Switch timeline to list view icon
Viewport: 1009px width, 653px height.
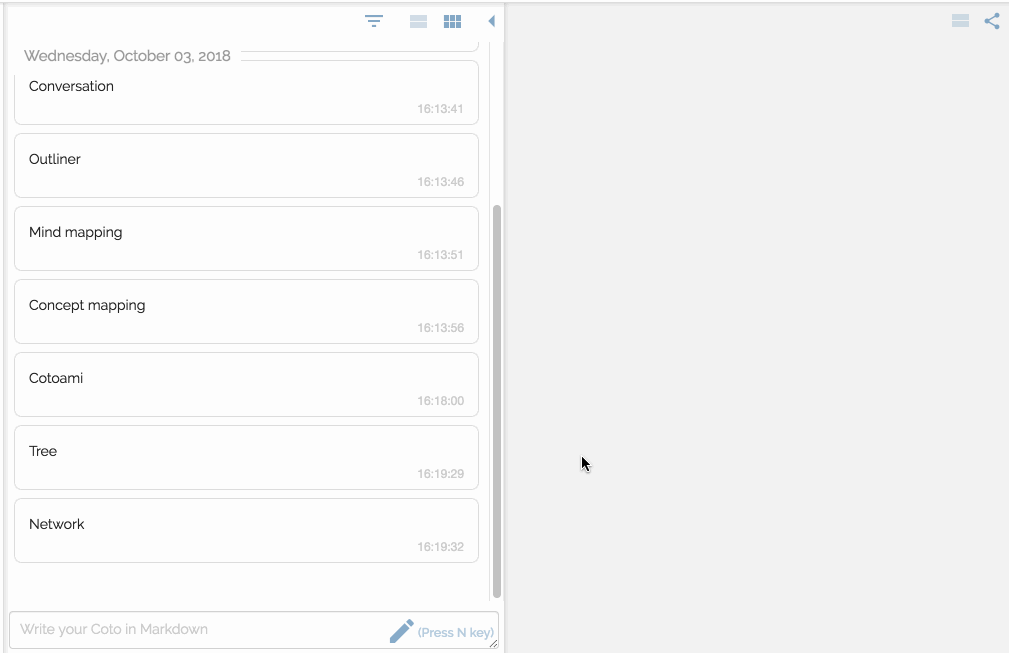click(x=418, y=22)
